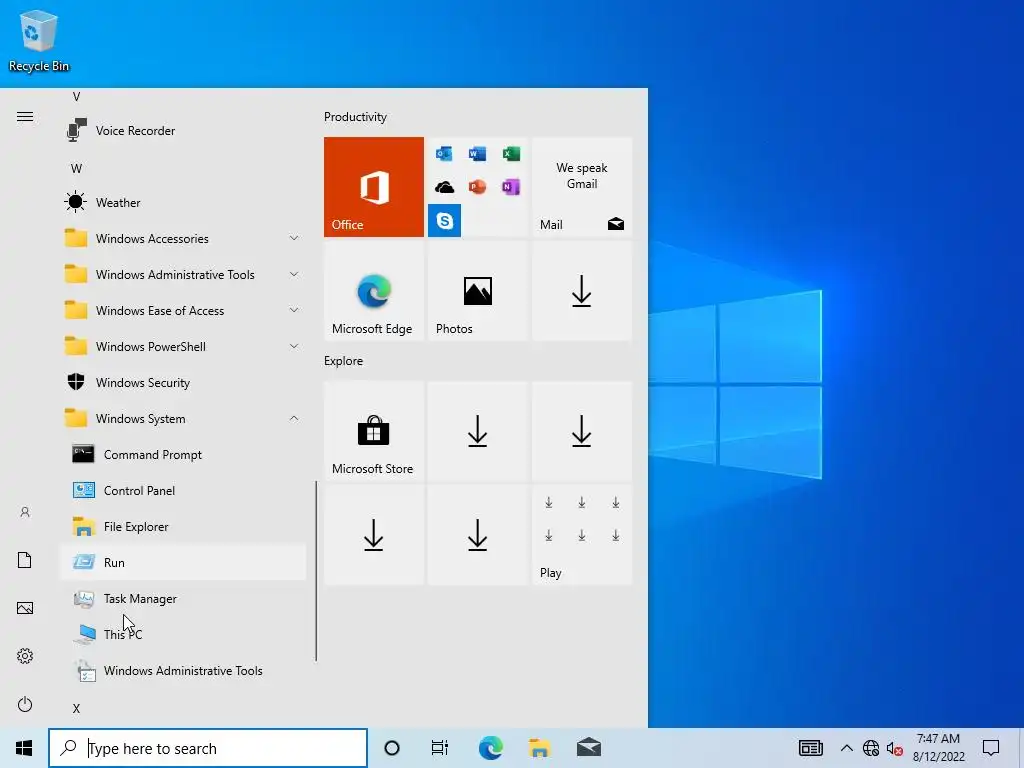Open the notification center icon

pyautogui.click(x=991, y=748)
